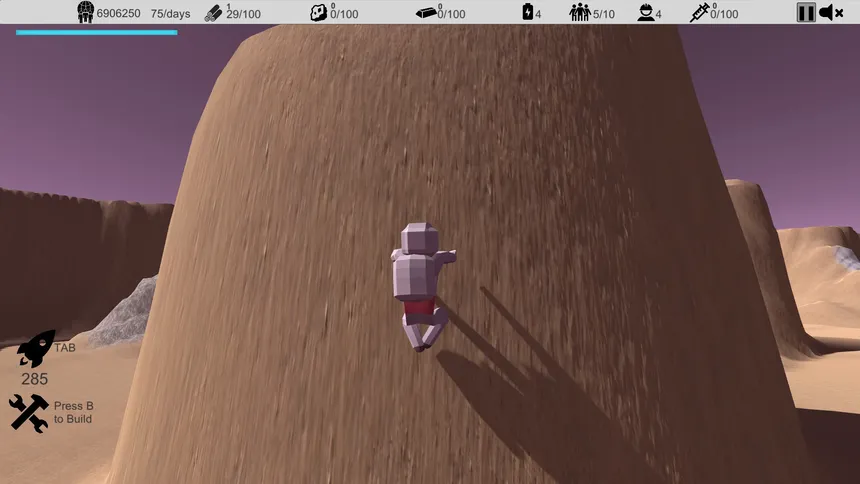Click the 0/100 metal ingot count
This screenshot has width=860, height=484.
coord(451,14)
